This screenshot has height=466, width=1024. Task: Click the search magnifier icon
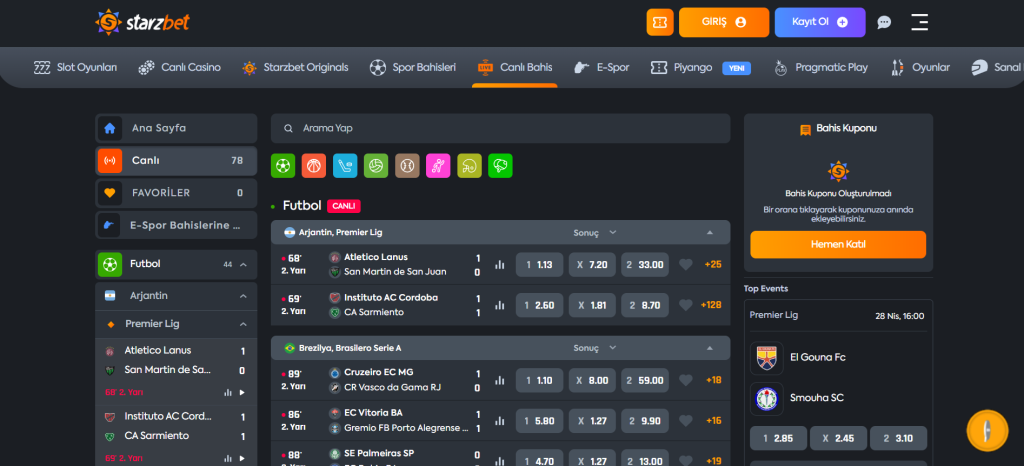[288, 129]
